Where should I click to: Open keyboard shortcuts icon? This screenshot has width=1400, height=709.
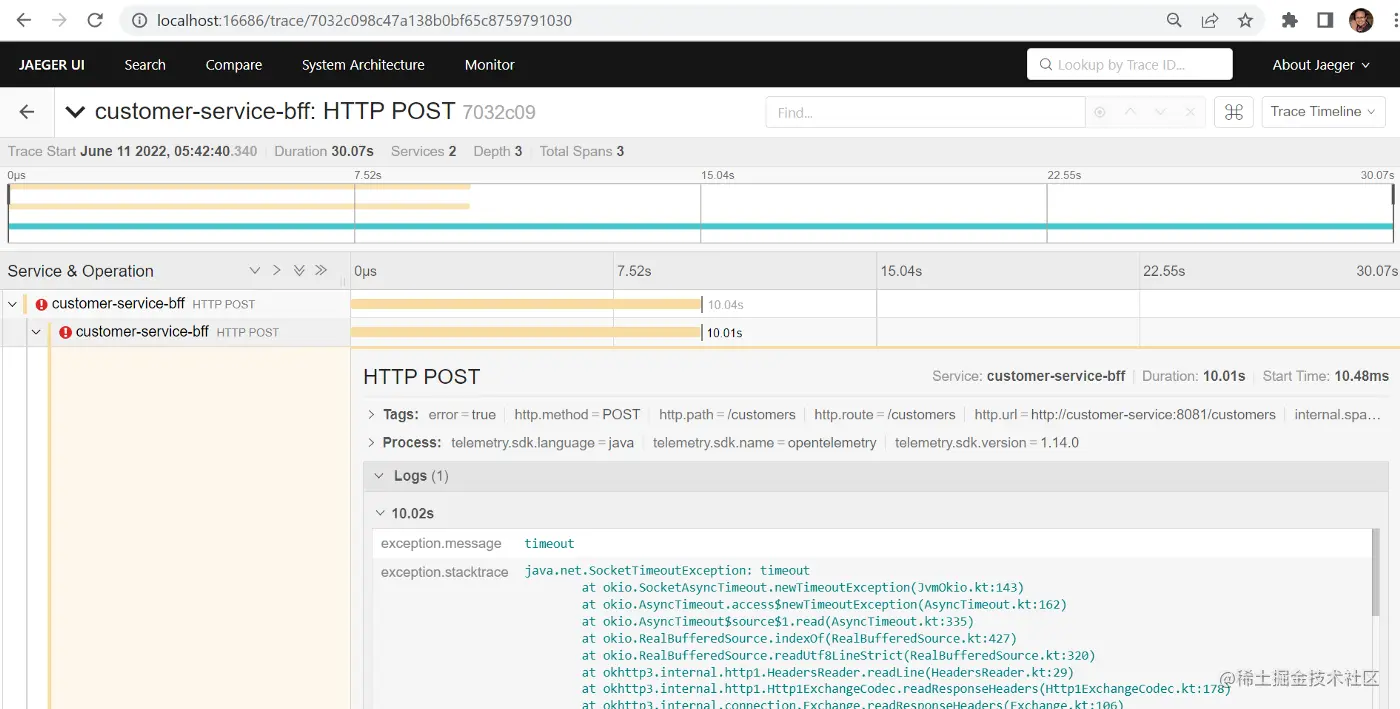coord(1234,112)
